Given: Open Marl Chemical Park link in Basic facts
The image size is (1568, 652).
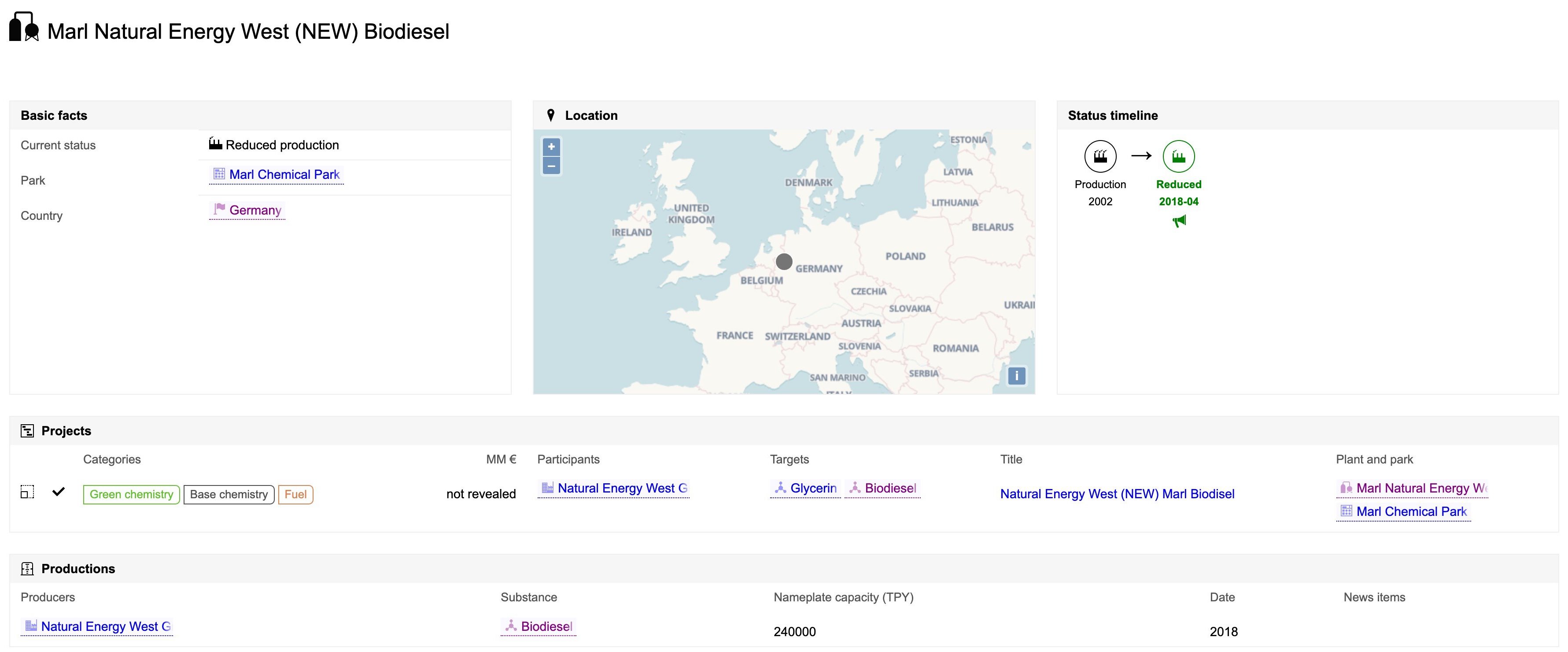Looking at the screenshot, I should click(284, 175).
